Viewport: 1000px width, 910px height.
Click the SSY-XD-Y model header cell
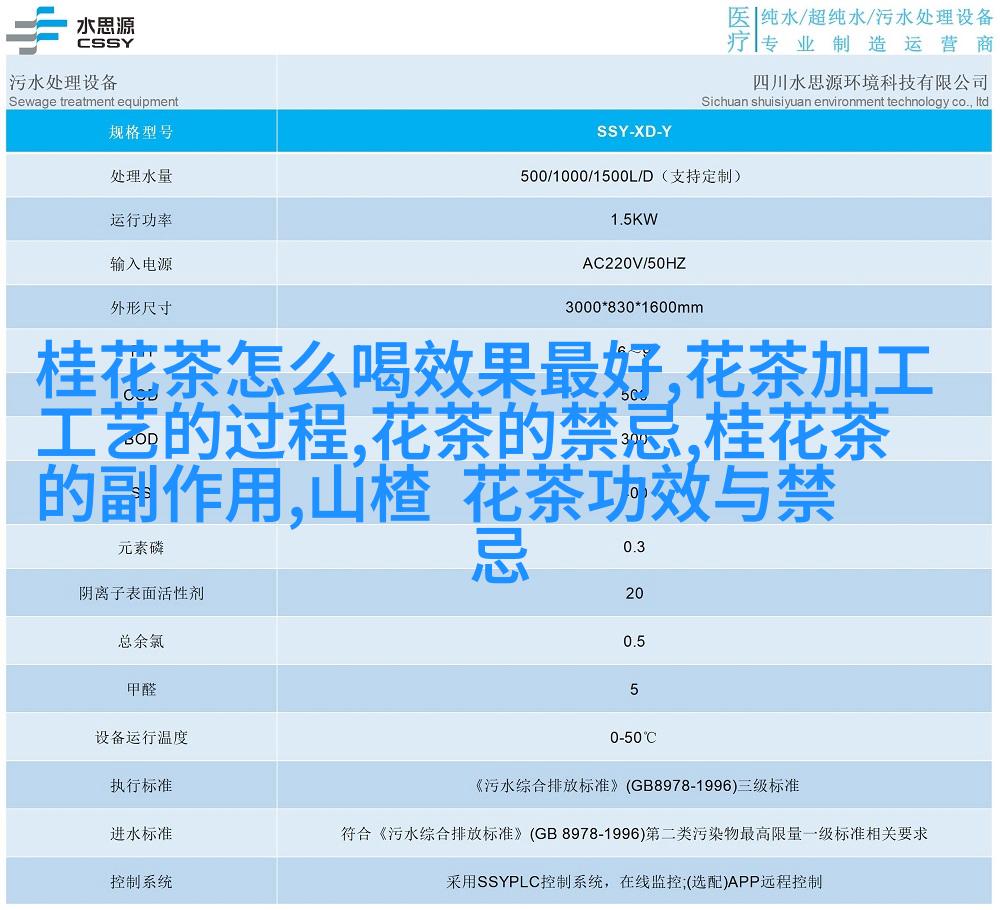coord(634,131)
